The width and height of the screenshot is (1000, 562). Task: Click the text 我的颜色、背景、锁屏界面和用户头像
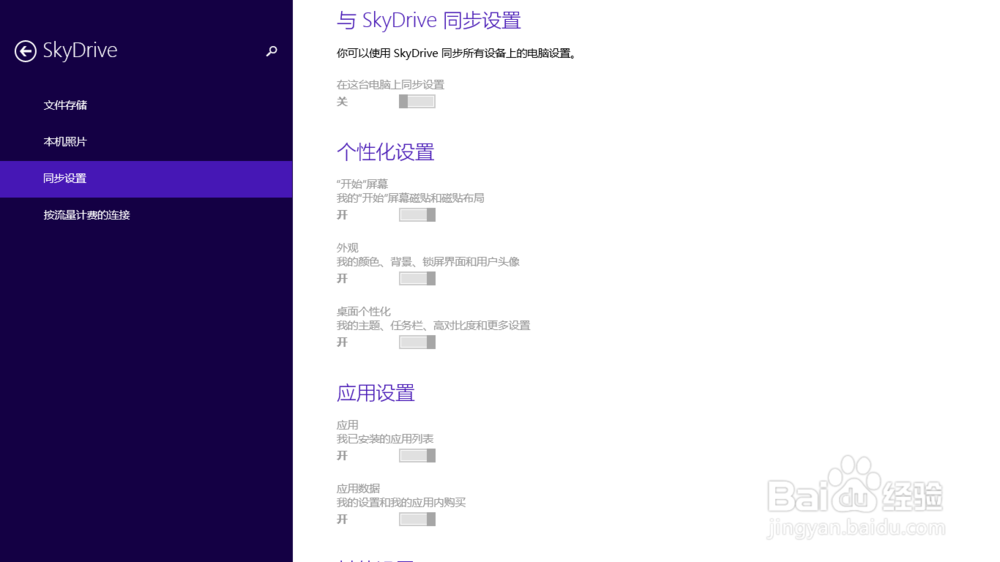[428, 262]
